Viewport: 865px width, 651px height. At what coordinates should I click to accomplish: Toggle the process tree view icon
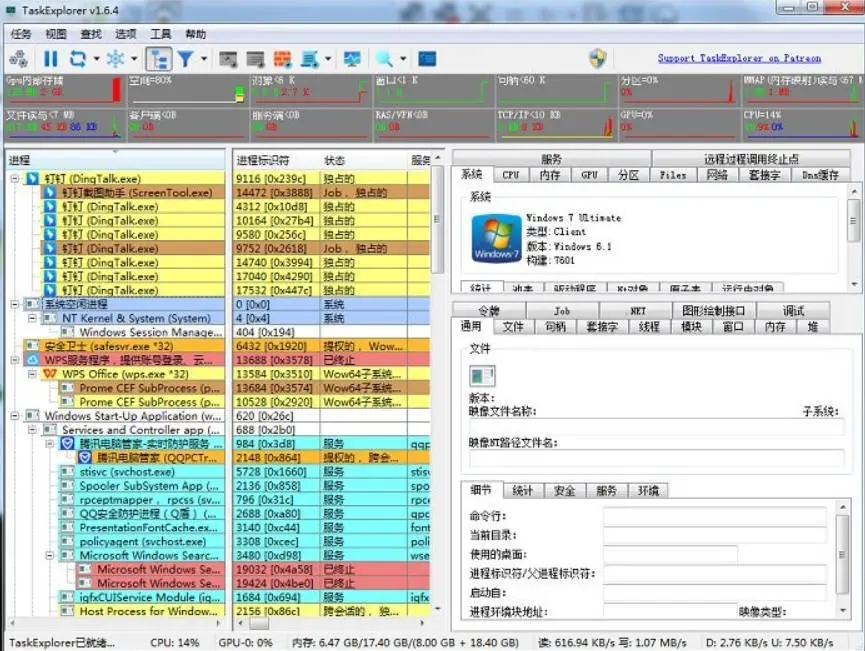click(156, 58)
